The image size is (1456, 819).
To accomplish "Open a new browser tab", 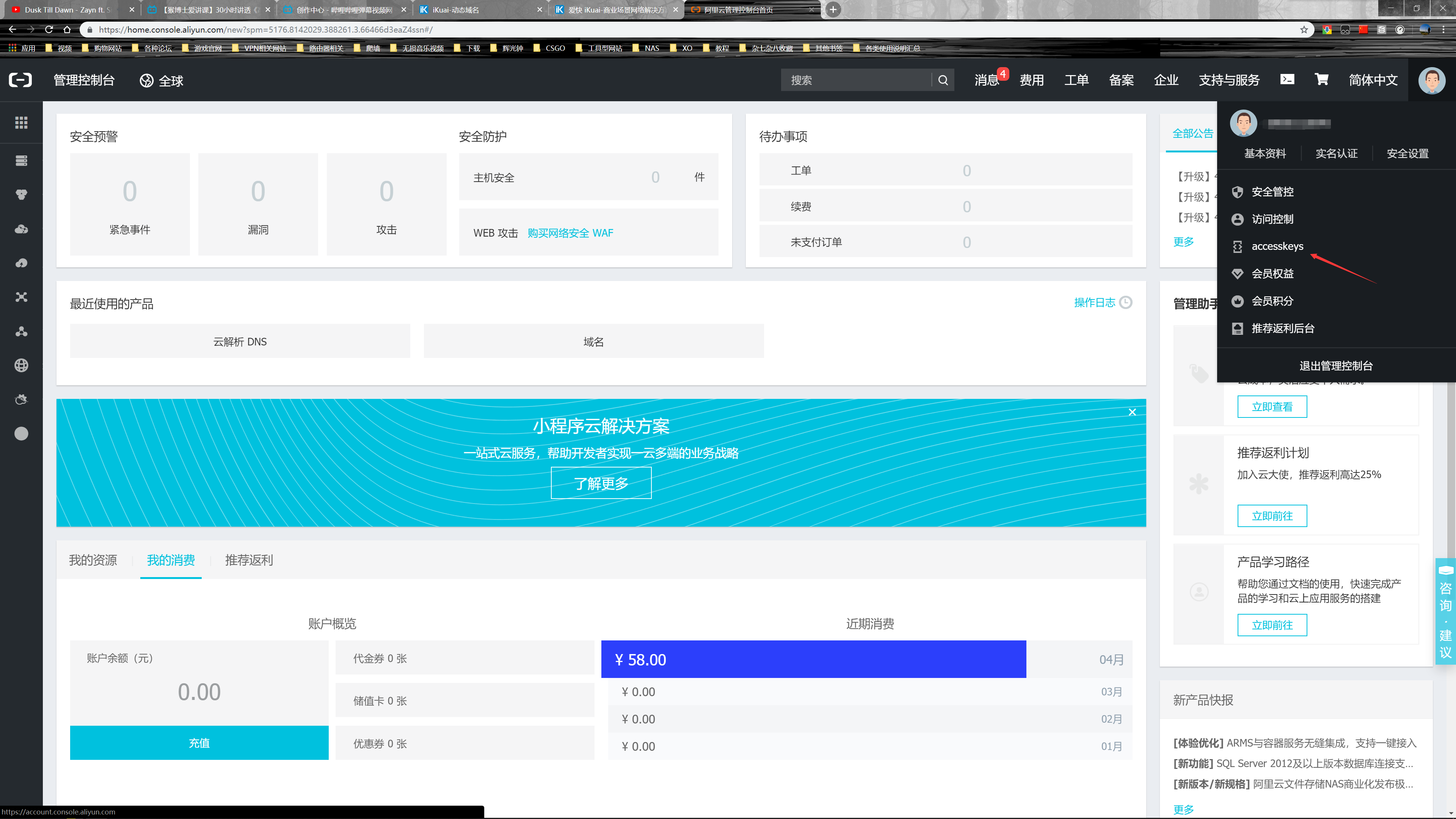I will click(x=833, y=9).
